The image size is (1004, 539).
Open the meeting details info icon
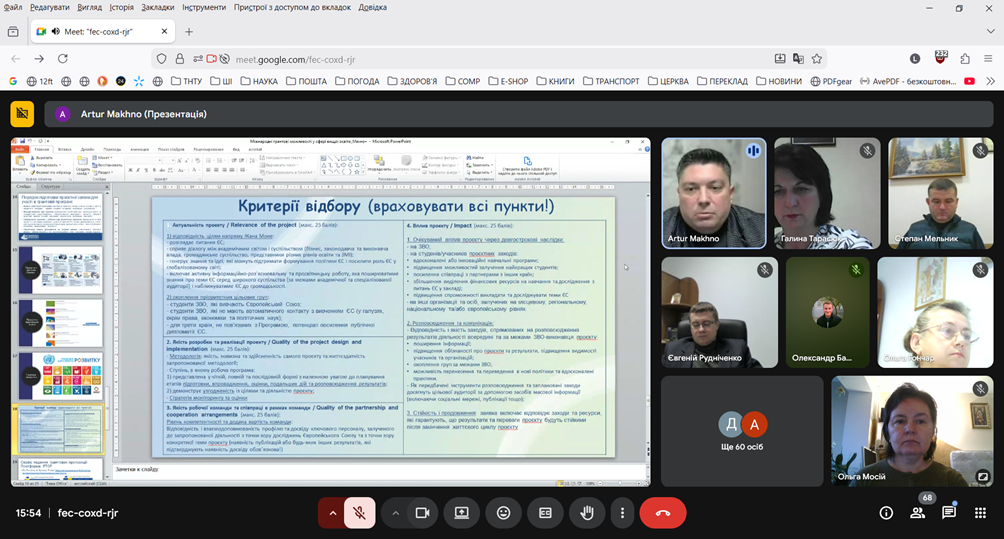click(886, 512)
